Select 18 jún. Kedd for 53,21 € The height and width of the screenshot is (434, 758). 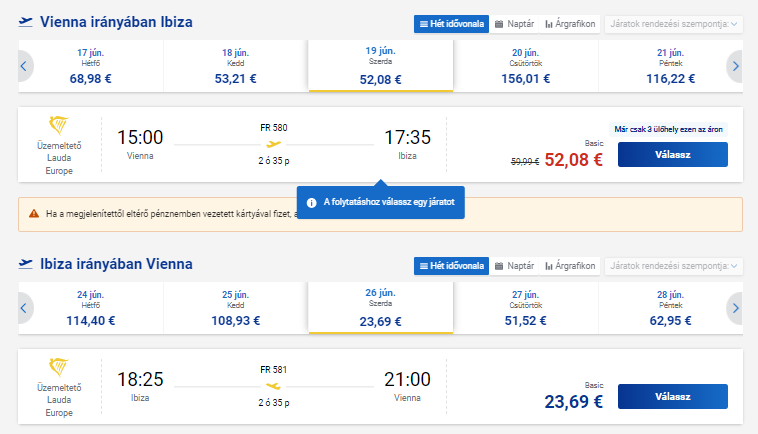pos(235,66)
